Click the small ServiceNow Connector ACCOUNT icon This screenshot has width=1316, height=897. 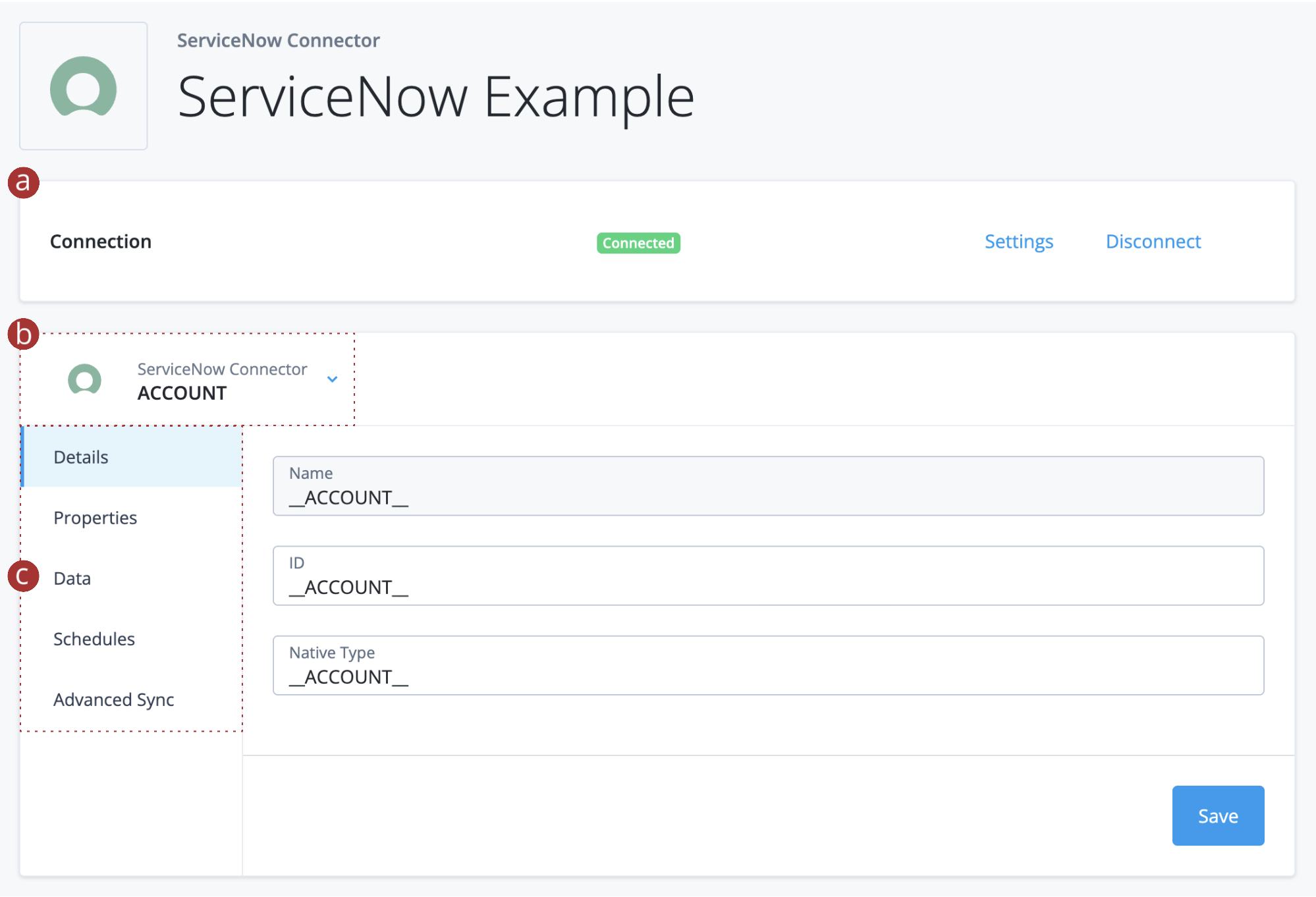click(x=85, y=379)
